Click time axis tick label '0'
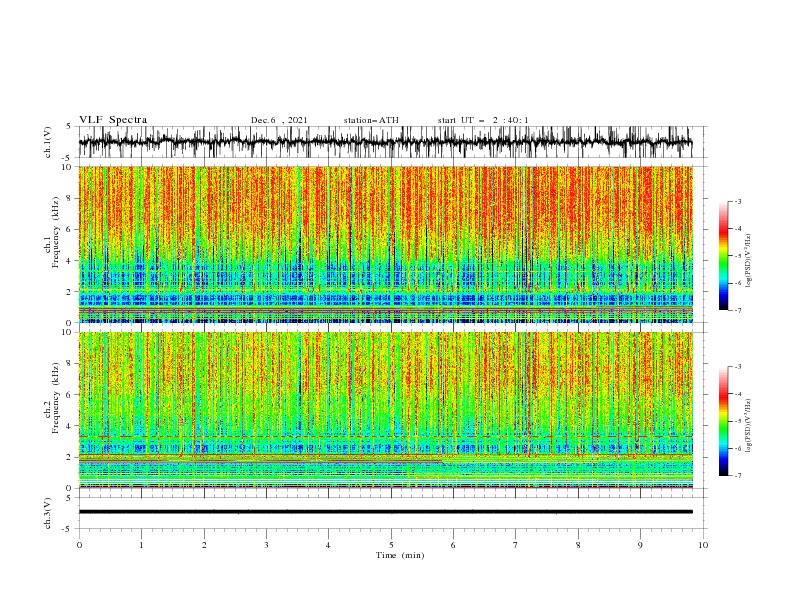 (x=79, y=545)
